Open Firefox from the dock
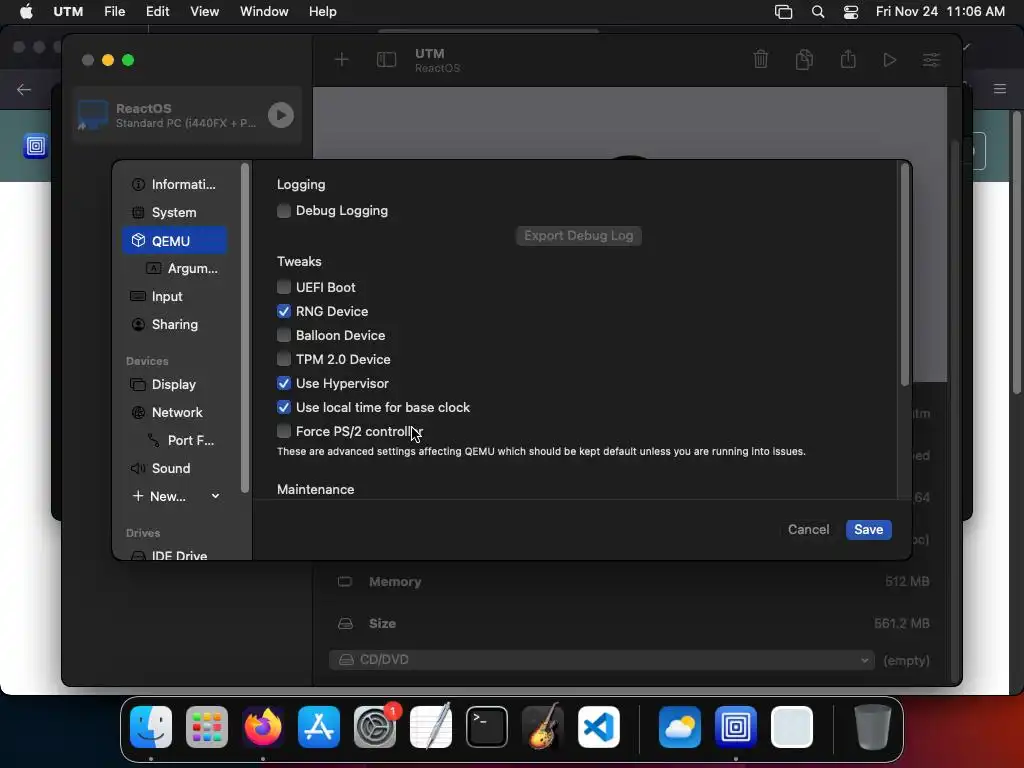 click(263, 727)
